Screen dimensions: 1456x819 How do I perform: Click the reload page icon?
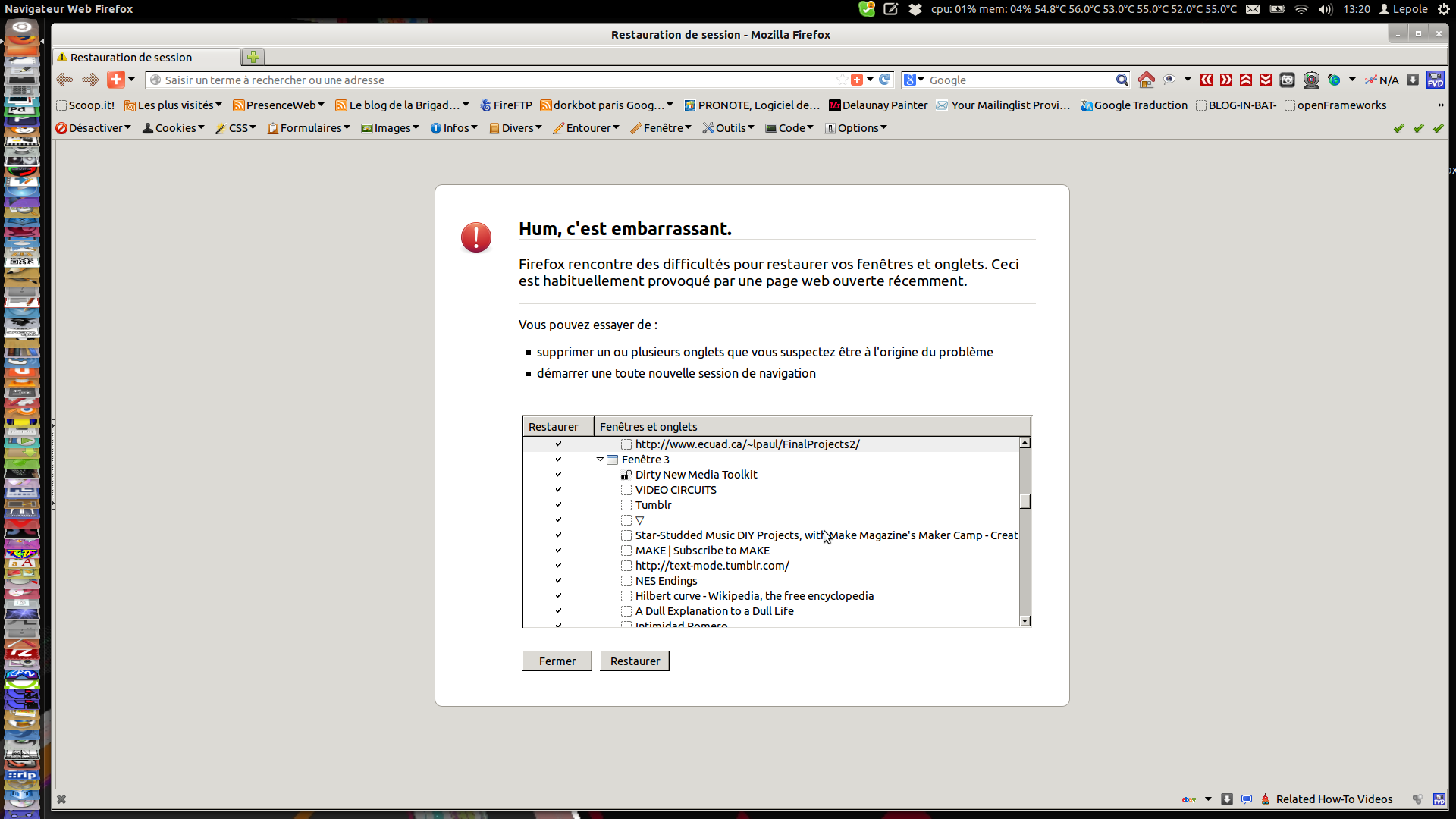pos(885,80)
